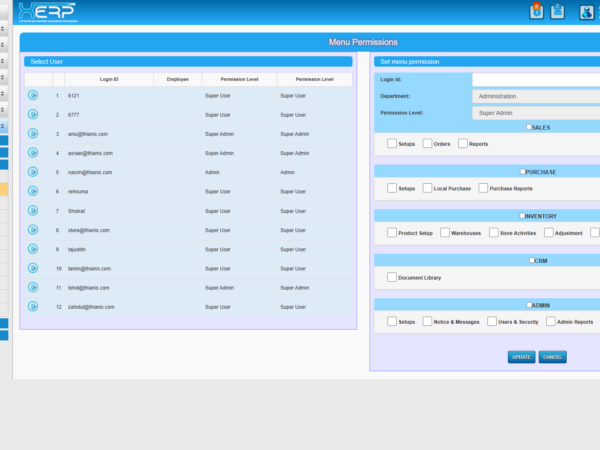Click login ID cell store@thianis.com
This screenshot has width=600, height=450.
pos(89,230)
